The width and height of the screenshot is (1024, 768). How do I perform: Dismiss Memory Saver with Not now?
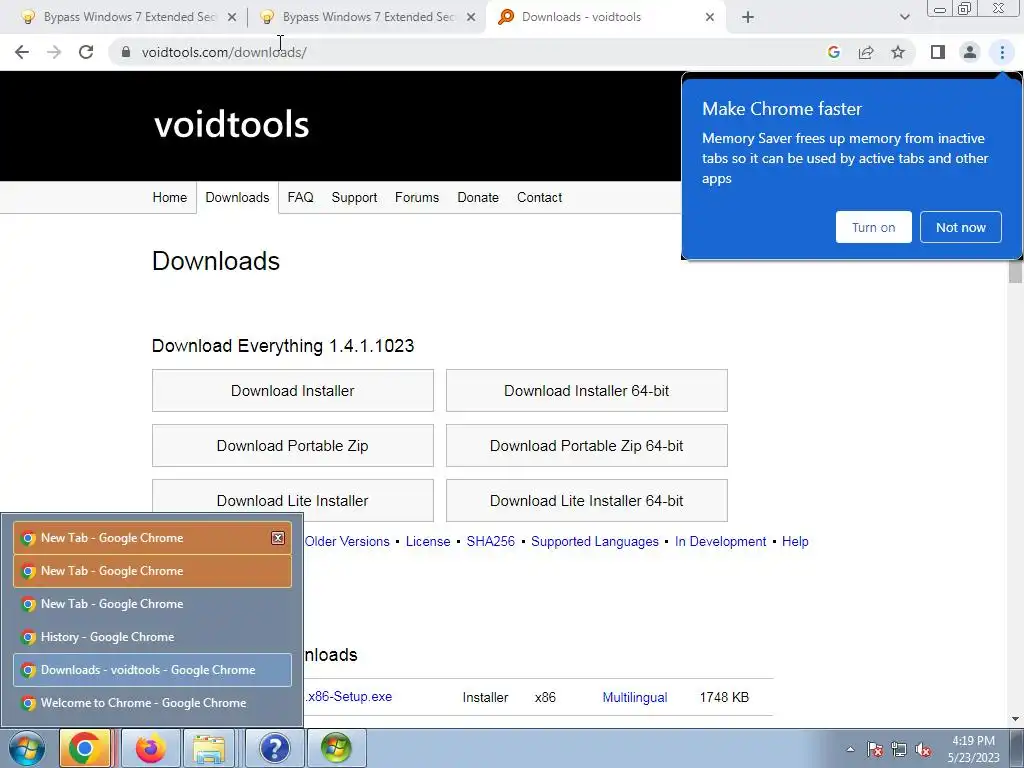pos(960,227)
